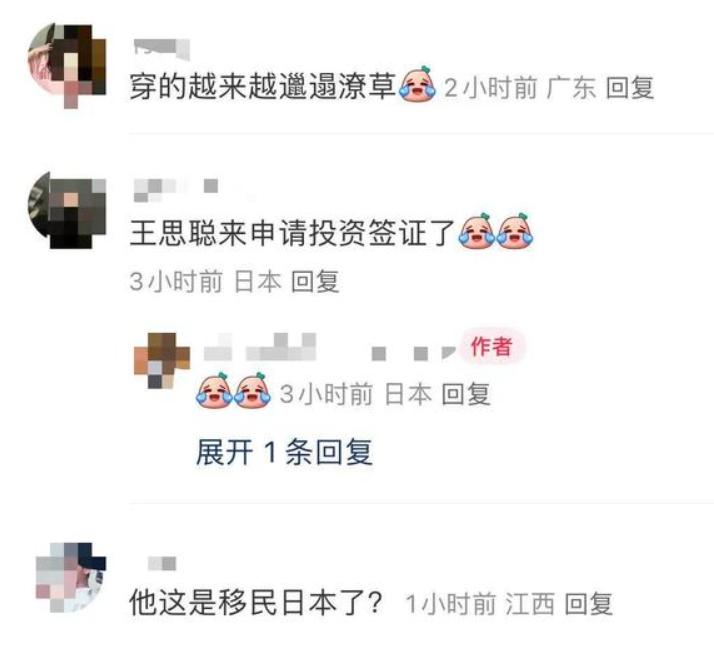The width and height of the screenshot is (714, 660).
Task: Open the author's small reply avatar
Action: pos(162,360)
